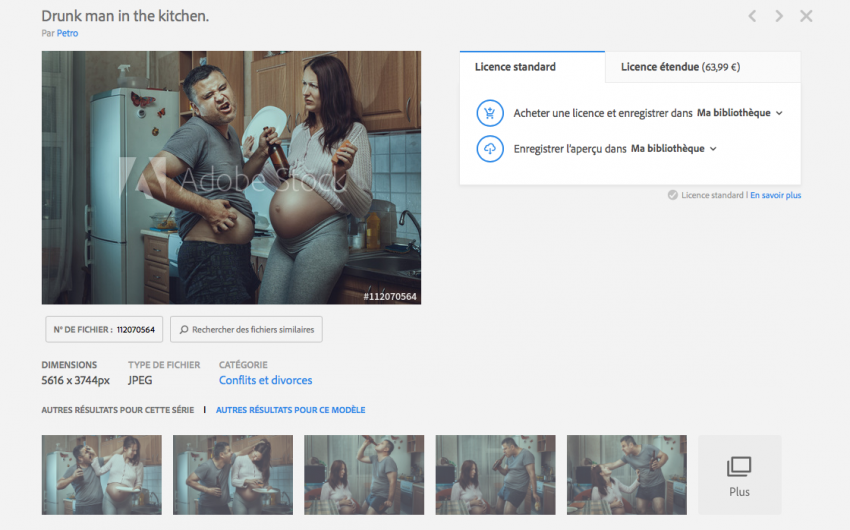Viewport: 850px width, 530px height.
Task: Open the Conflits et divorces category
Action: 266,380
